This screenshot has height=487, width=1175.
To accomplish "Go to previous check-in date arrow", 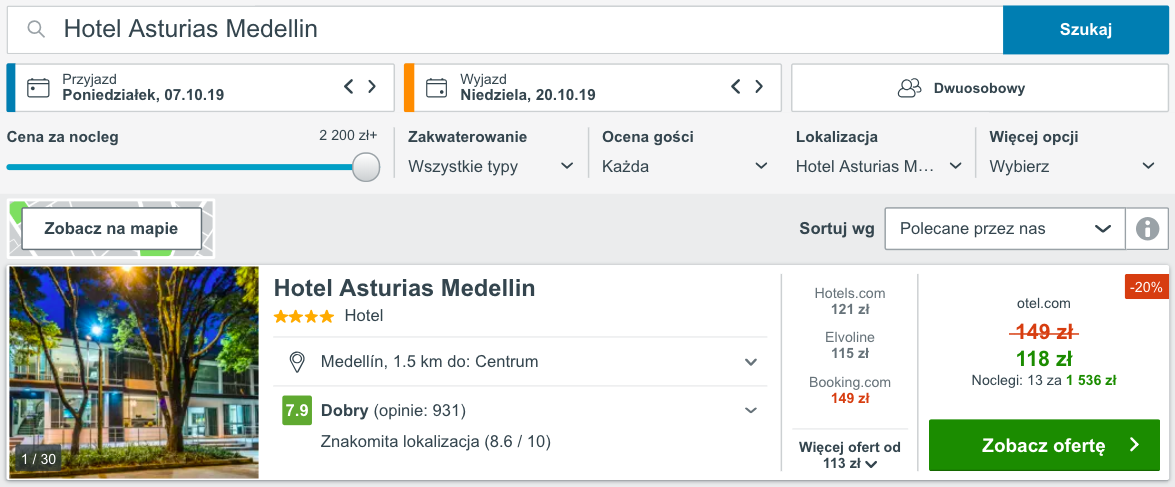I will [349, 87].
